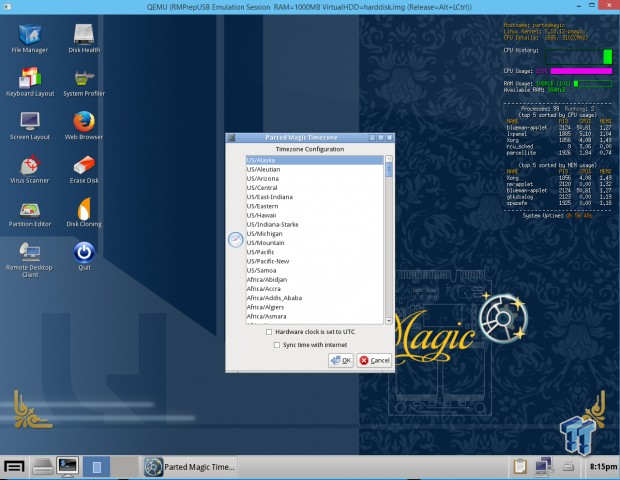This screenshot has width=620, height=480.
Task: Switch to the second workspace in the pager
Action: tap(124, 467)
